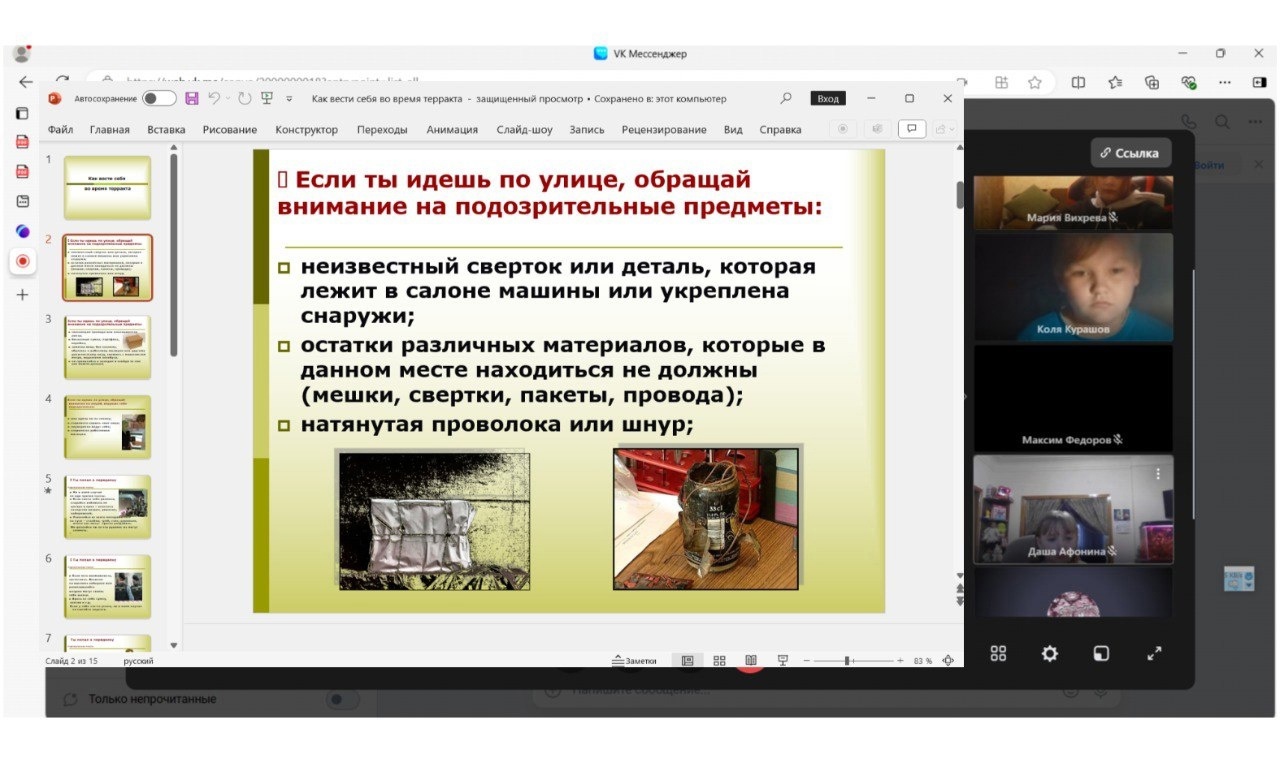Toggle the Только непрочитанные switch
The height and width of the screenshot is (763, 1280).
click(343, 699)
